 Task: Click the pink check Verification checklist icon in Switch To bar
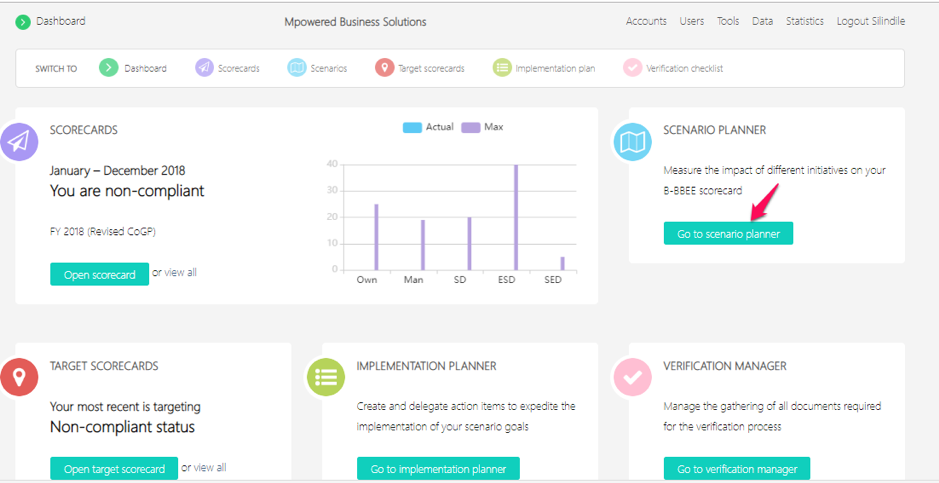[632, 68]
